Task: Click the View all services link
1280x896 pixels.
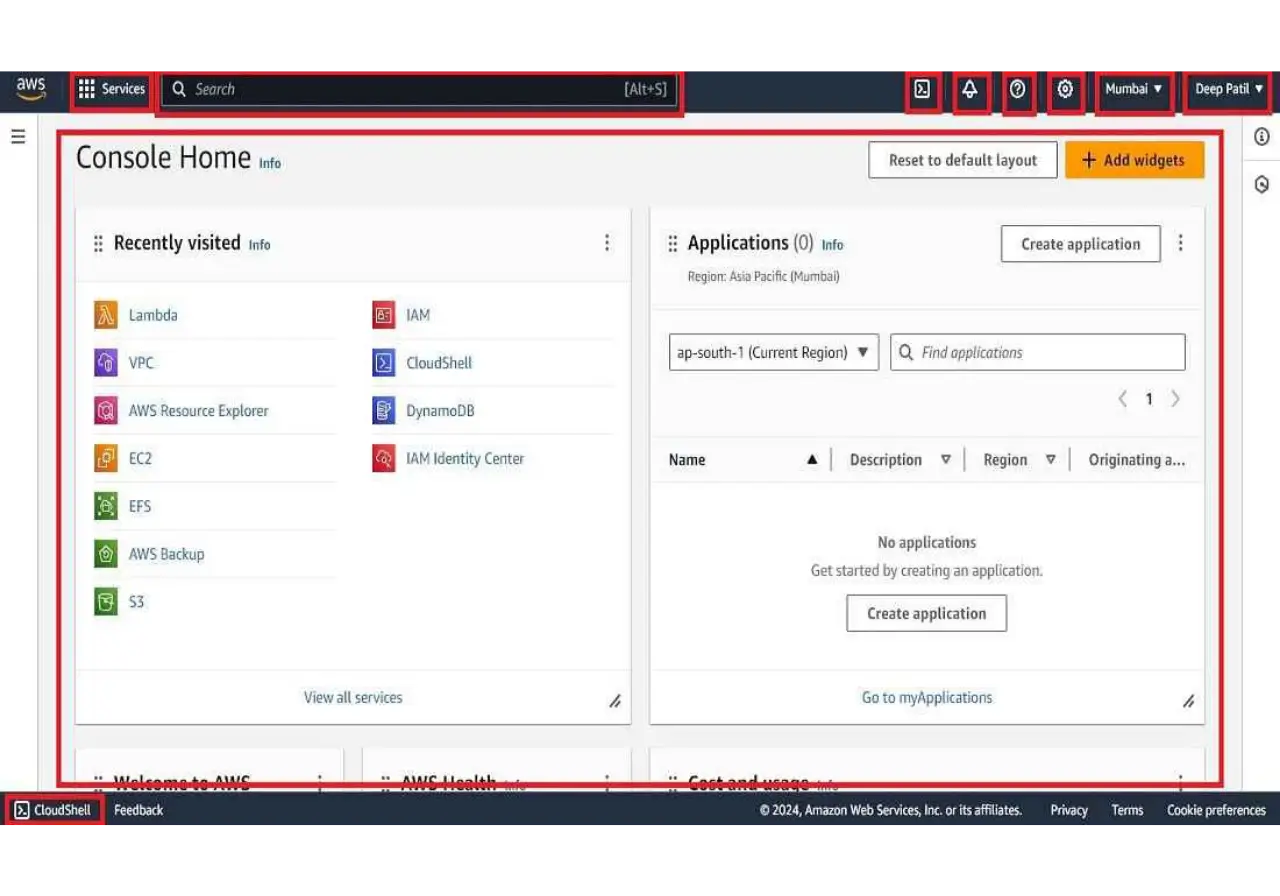Action: tap(353, 698)
